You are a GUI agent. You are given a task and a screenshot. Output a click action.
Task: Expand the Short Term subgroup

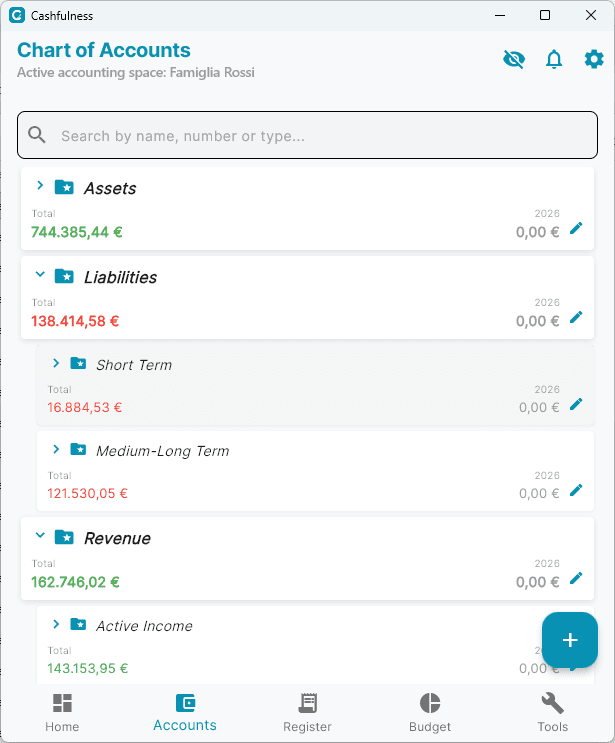(56, 363)
